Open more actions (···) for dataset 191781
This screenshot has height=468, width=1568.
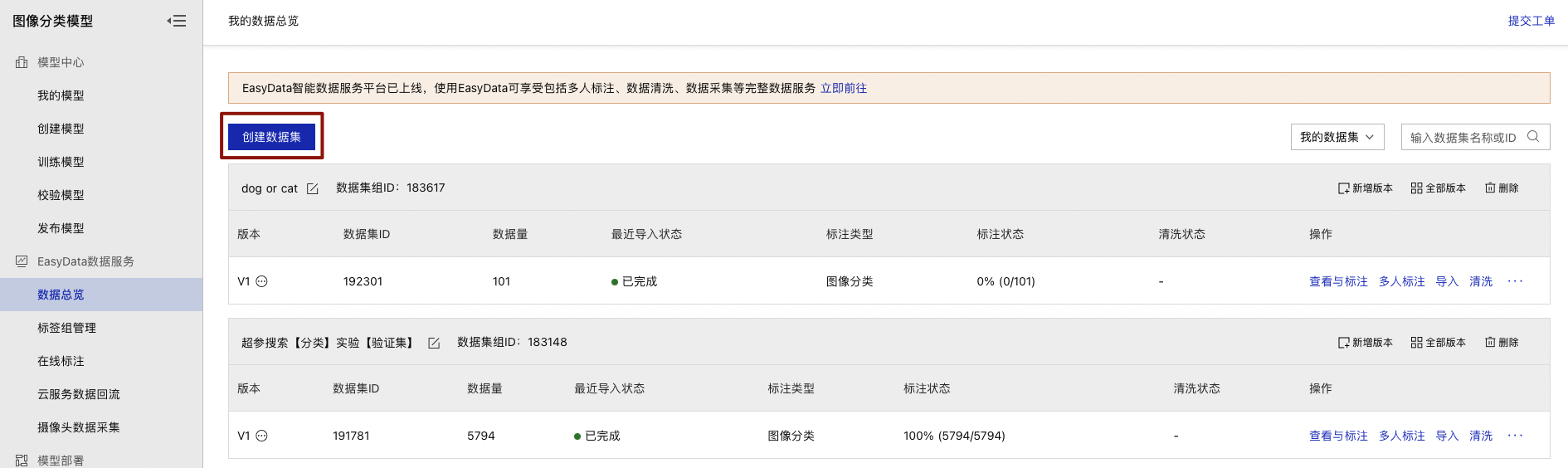[1515, 436]
